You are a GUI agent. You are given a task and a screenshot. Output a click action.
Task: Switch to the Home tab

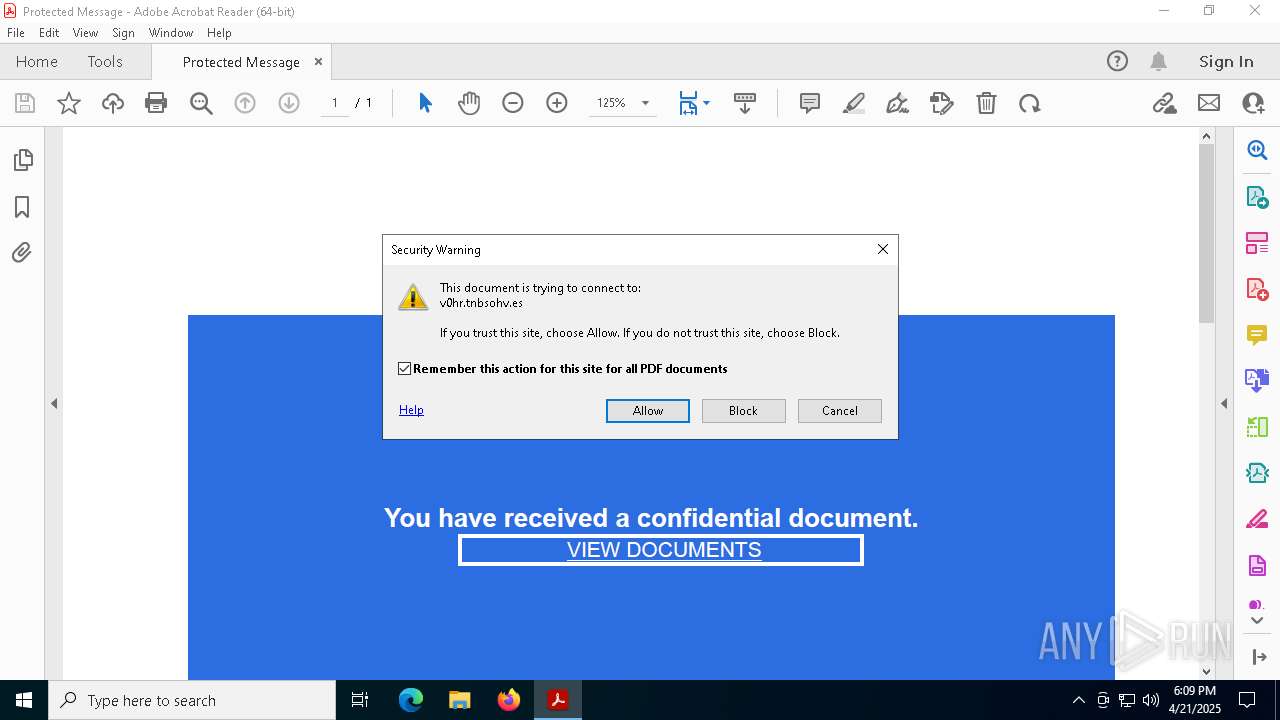tap(37, 62)
